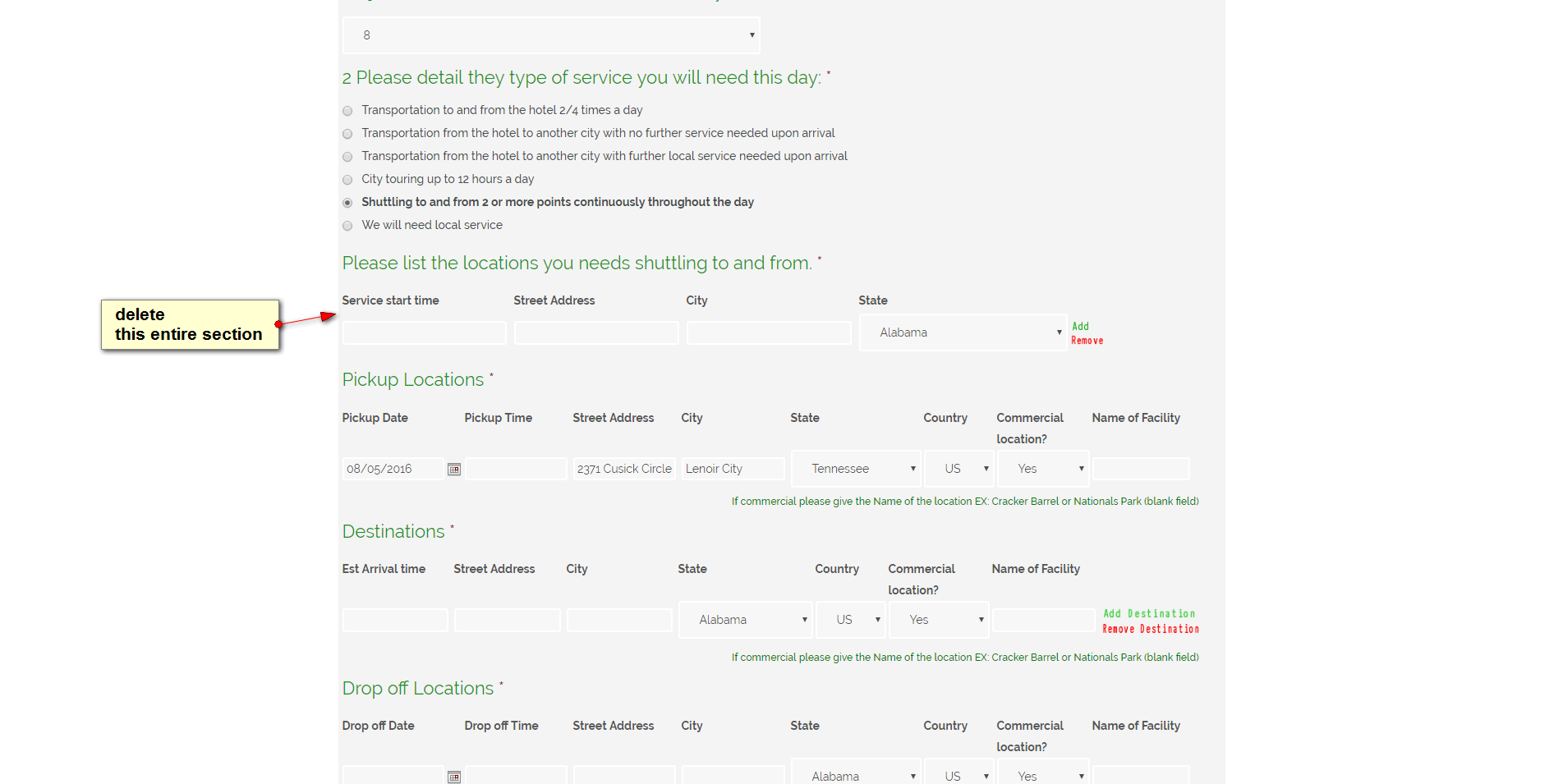Choose We will need local service option
This screenshot has height=784, width=1563.
point(348,226)
